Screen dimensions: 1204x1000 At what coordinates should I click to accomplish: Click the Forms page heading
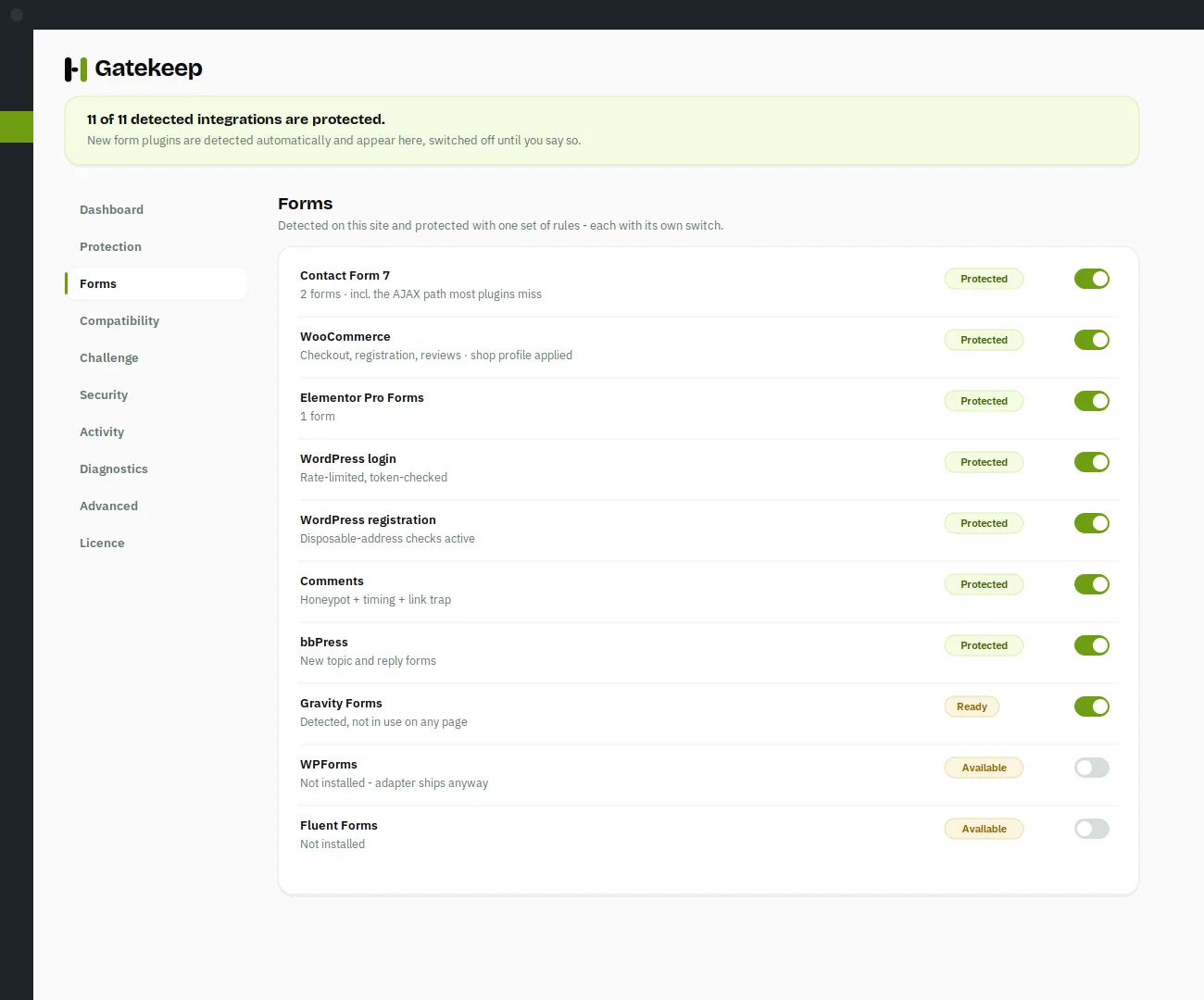point(306,204)
